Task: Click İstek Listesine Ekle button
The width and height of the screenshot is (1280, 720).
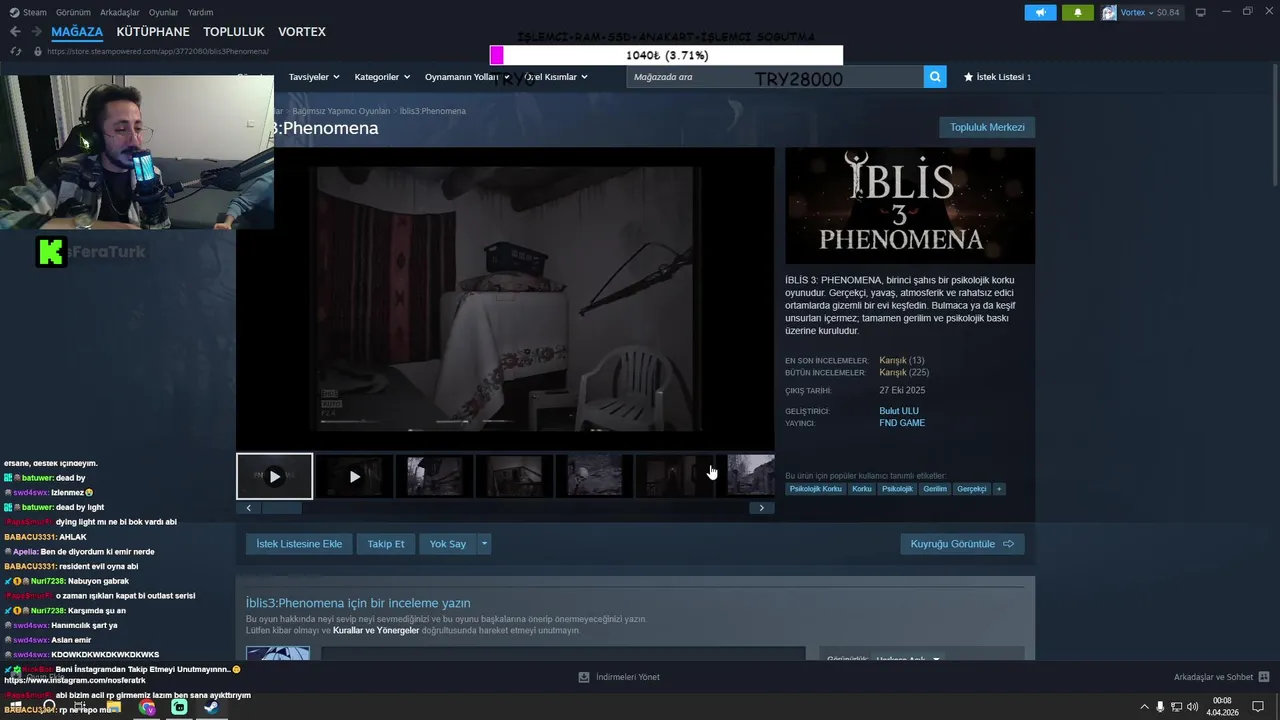Action: pos(299,544)
